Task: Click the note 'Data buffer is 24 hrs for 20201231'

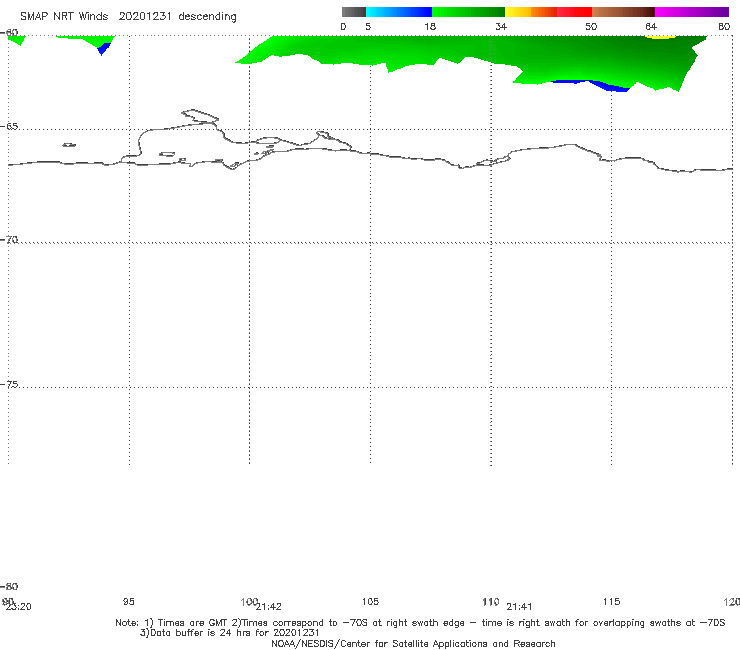Action: pyautogui.click(x=235, y=633)
